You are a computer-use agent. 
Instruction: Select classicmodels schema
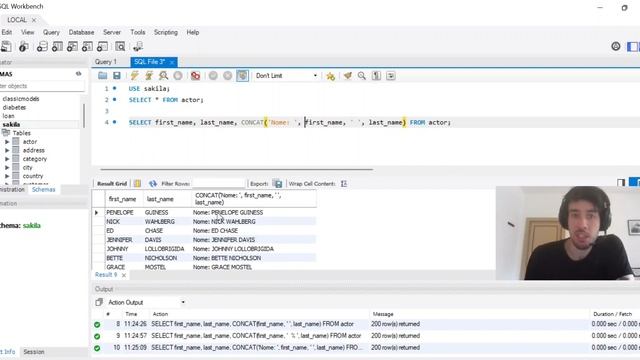(21, 99)
